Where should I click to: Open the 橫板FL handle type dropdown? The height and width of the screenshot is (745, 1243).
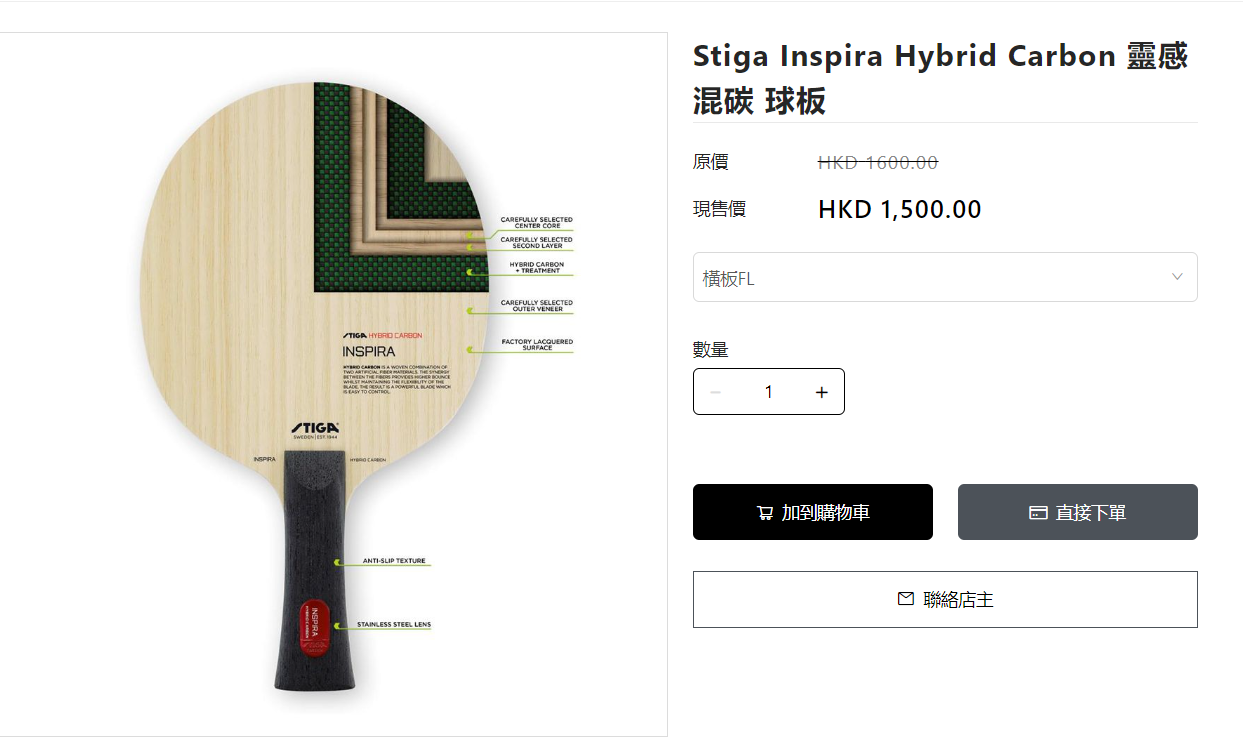click(x=945, y=277)
